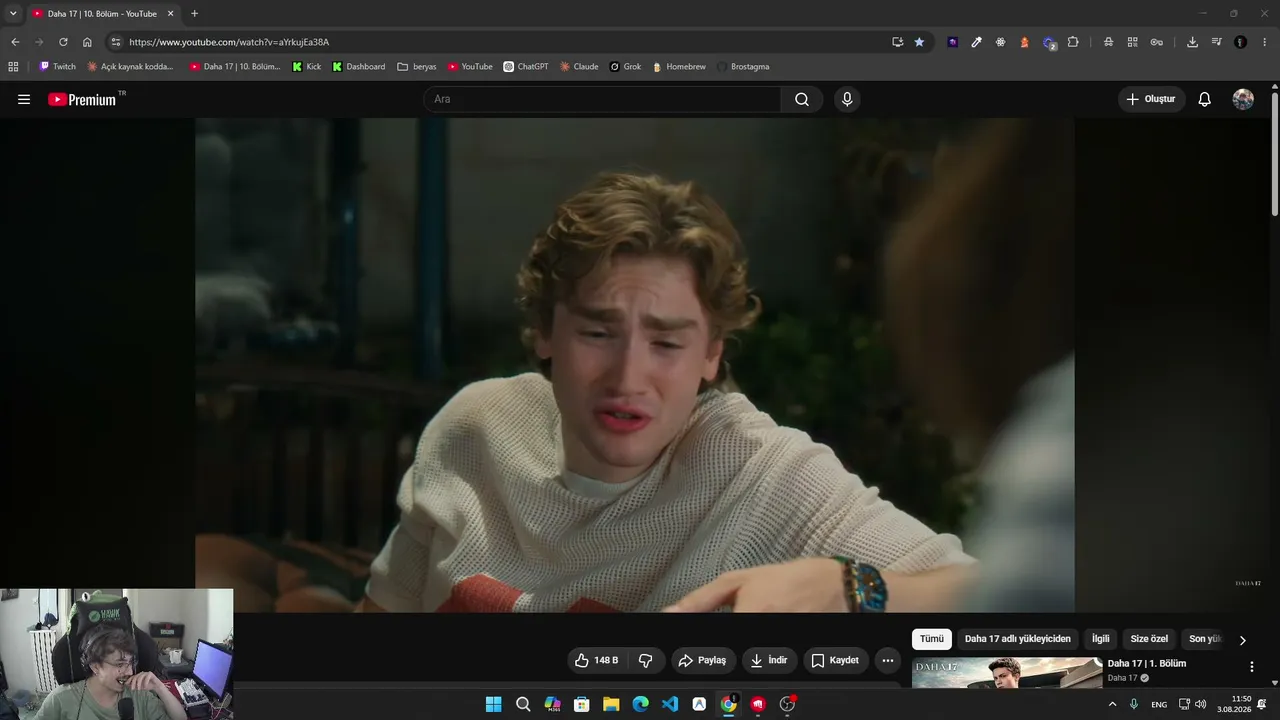Open the Açık kaynak kodda bookmark
The width and height of the screenshot is (1280, 720).
130,67
